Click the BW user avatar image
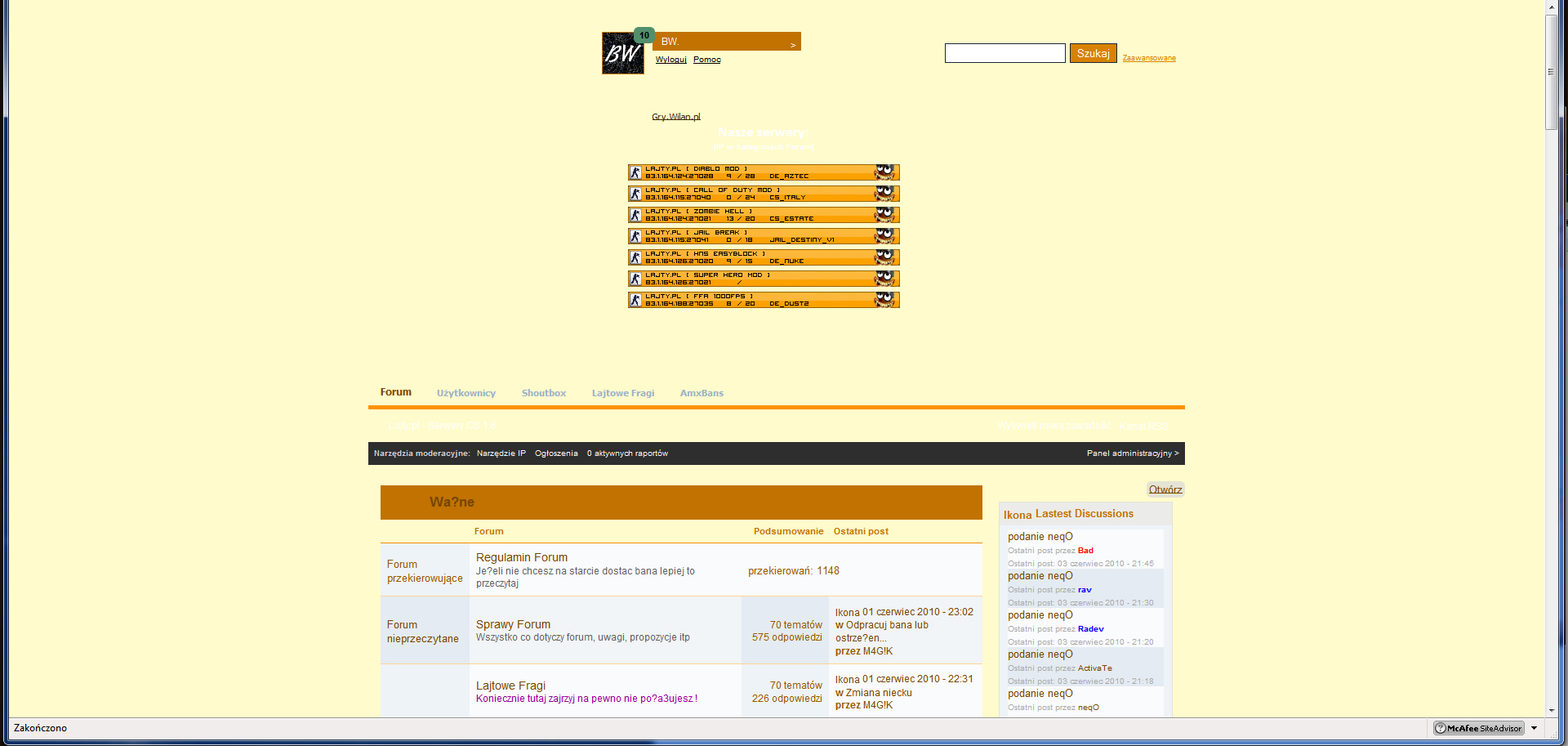 (622, 54)
